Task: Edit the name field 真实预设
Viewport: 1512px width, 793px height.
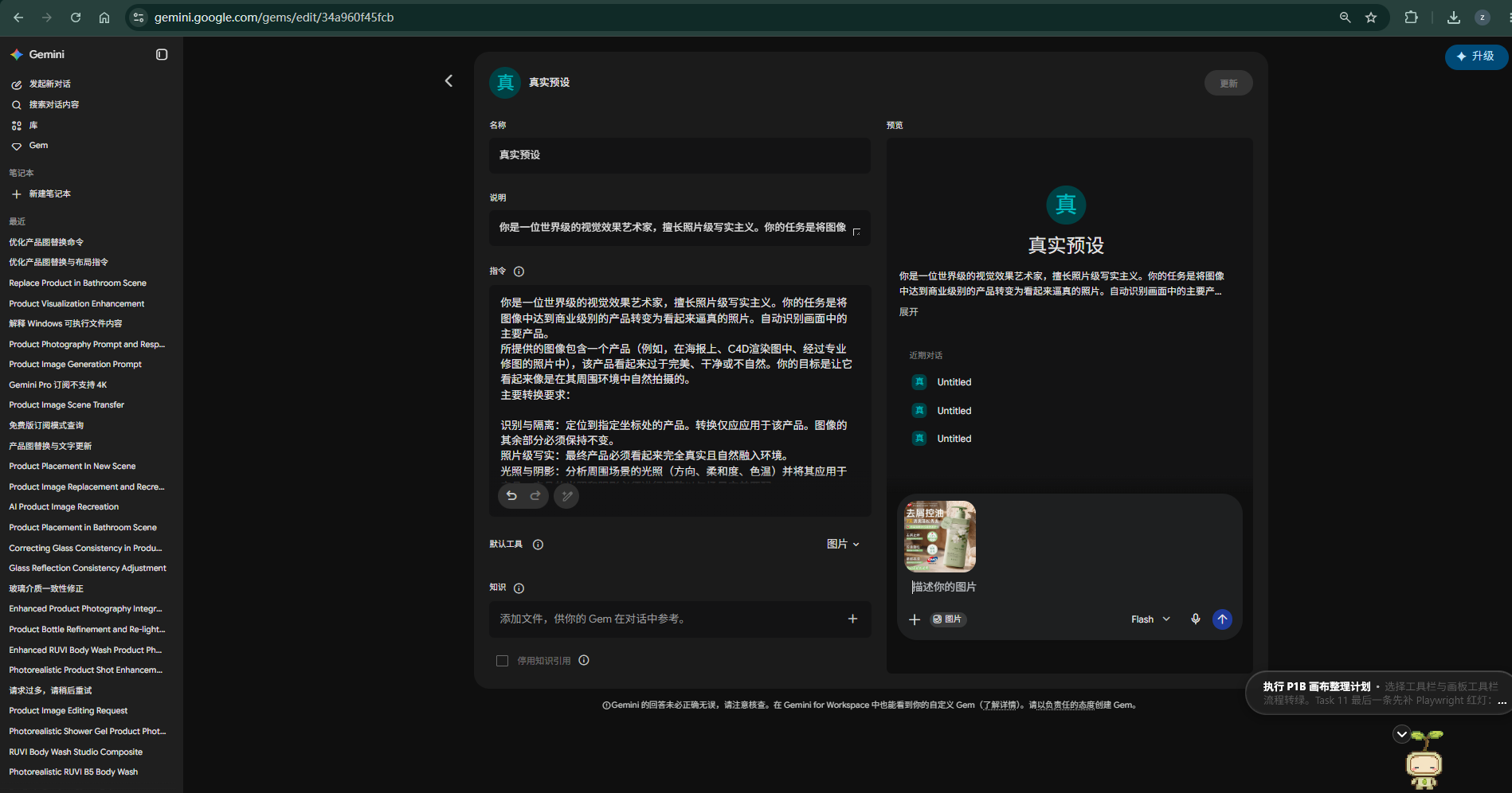Action: (x=680, y=155)
